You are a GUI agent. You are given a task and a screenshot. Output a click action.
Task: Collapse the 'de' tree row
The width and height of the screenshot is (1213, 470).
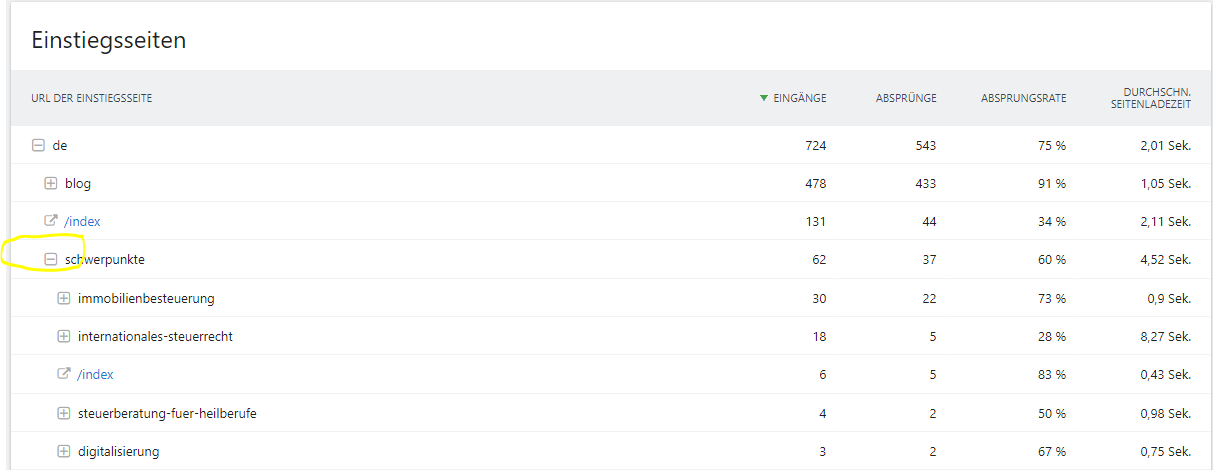(38, 146)
